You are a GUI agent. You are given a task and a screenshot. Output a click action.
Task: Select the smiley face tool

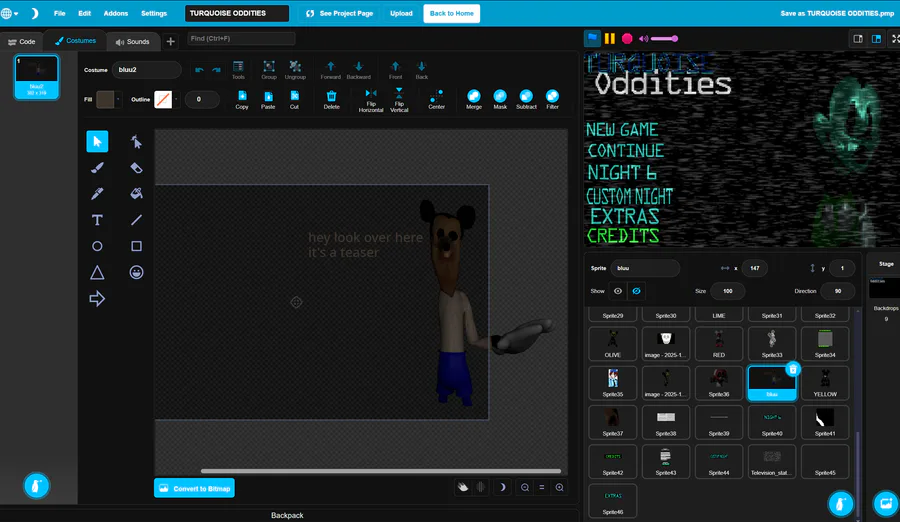[136, 272]
